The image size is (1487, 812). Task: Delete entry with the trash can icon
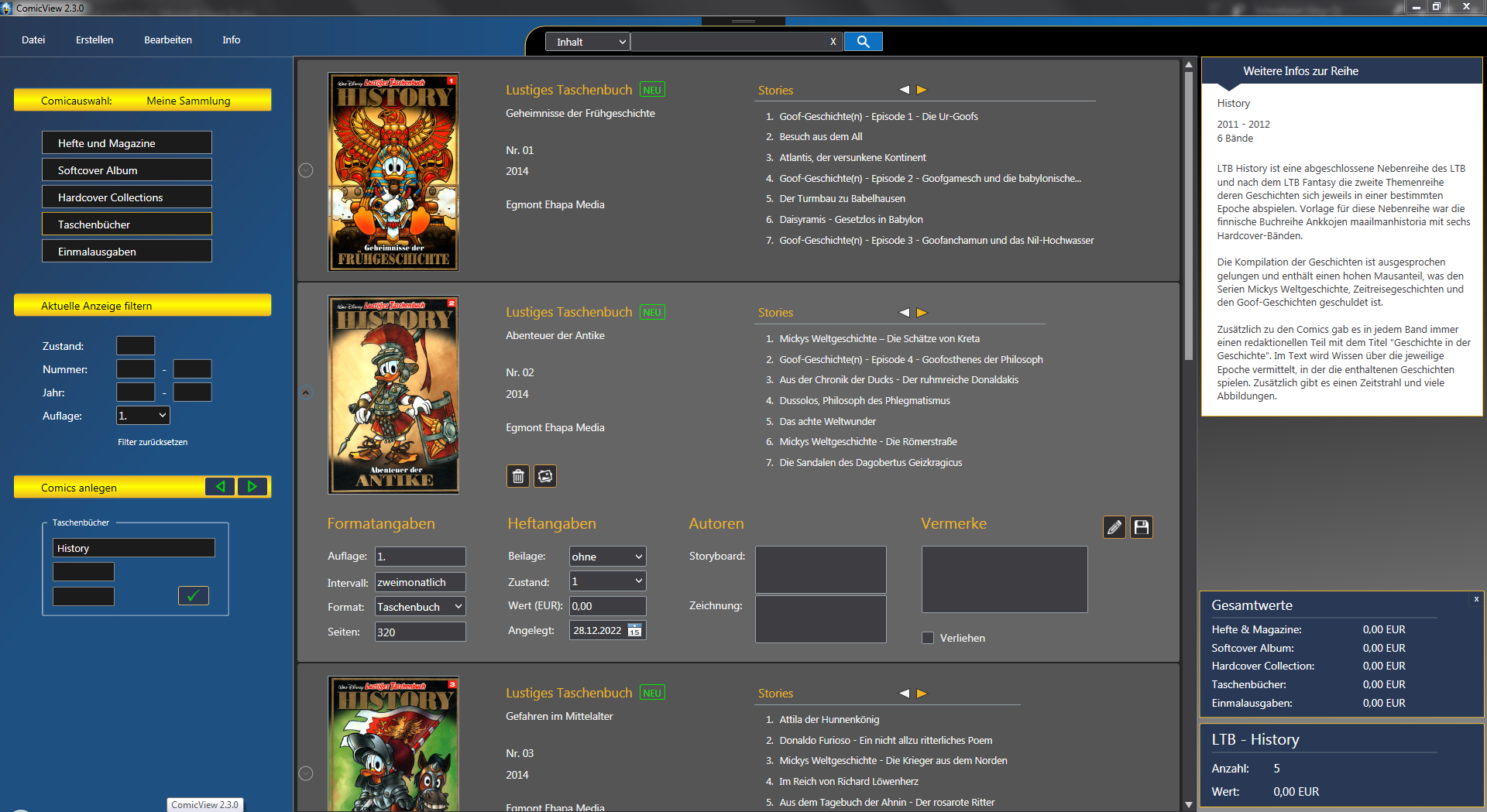click(518, 476)
